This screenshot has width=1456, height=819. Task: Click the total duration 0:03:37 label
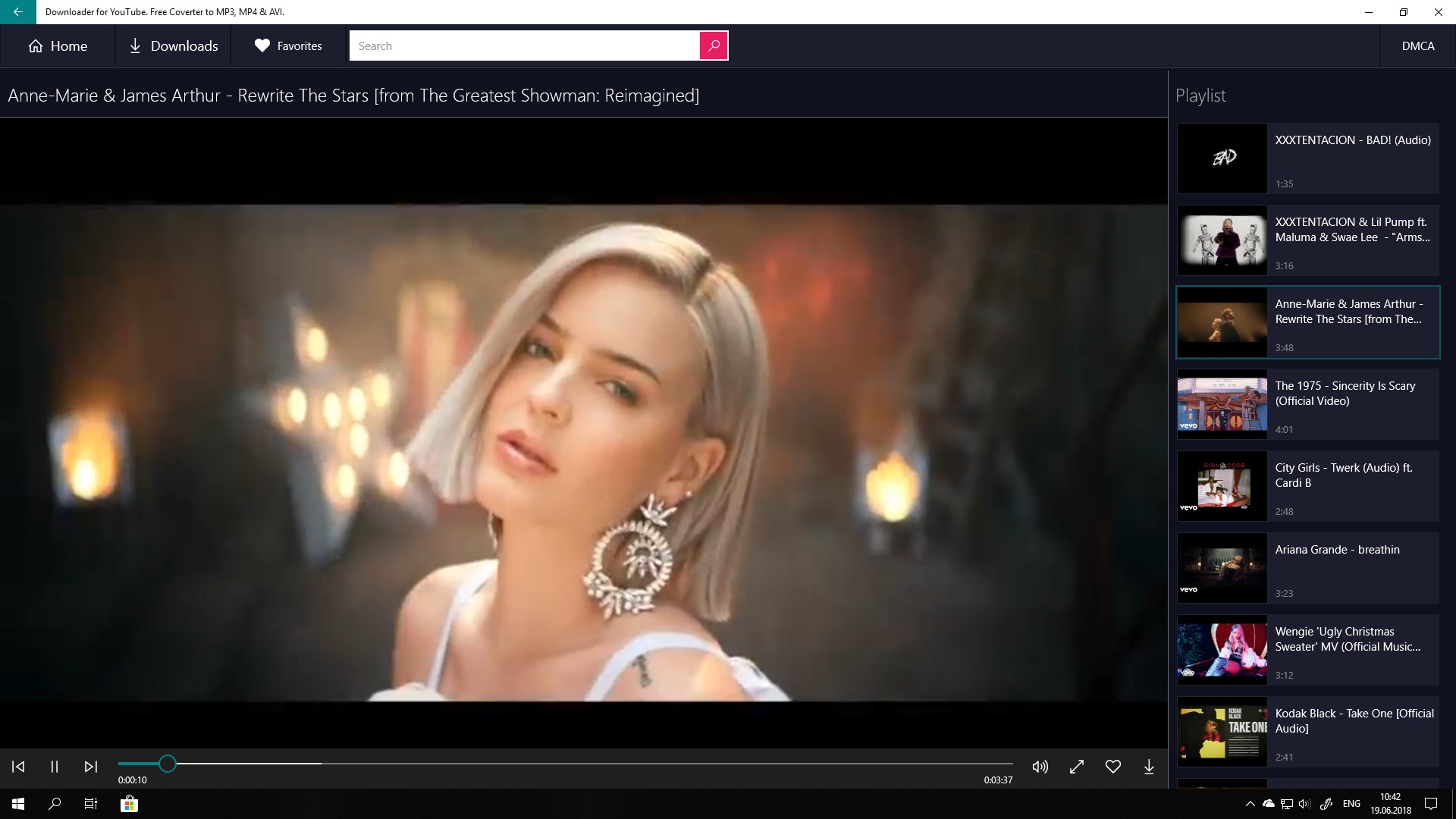(998, 780)
